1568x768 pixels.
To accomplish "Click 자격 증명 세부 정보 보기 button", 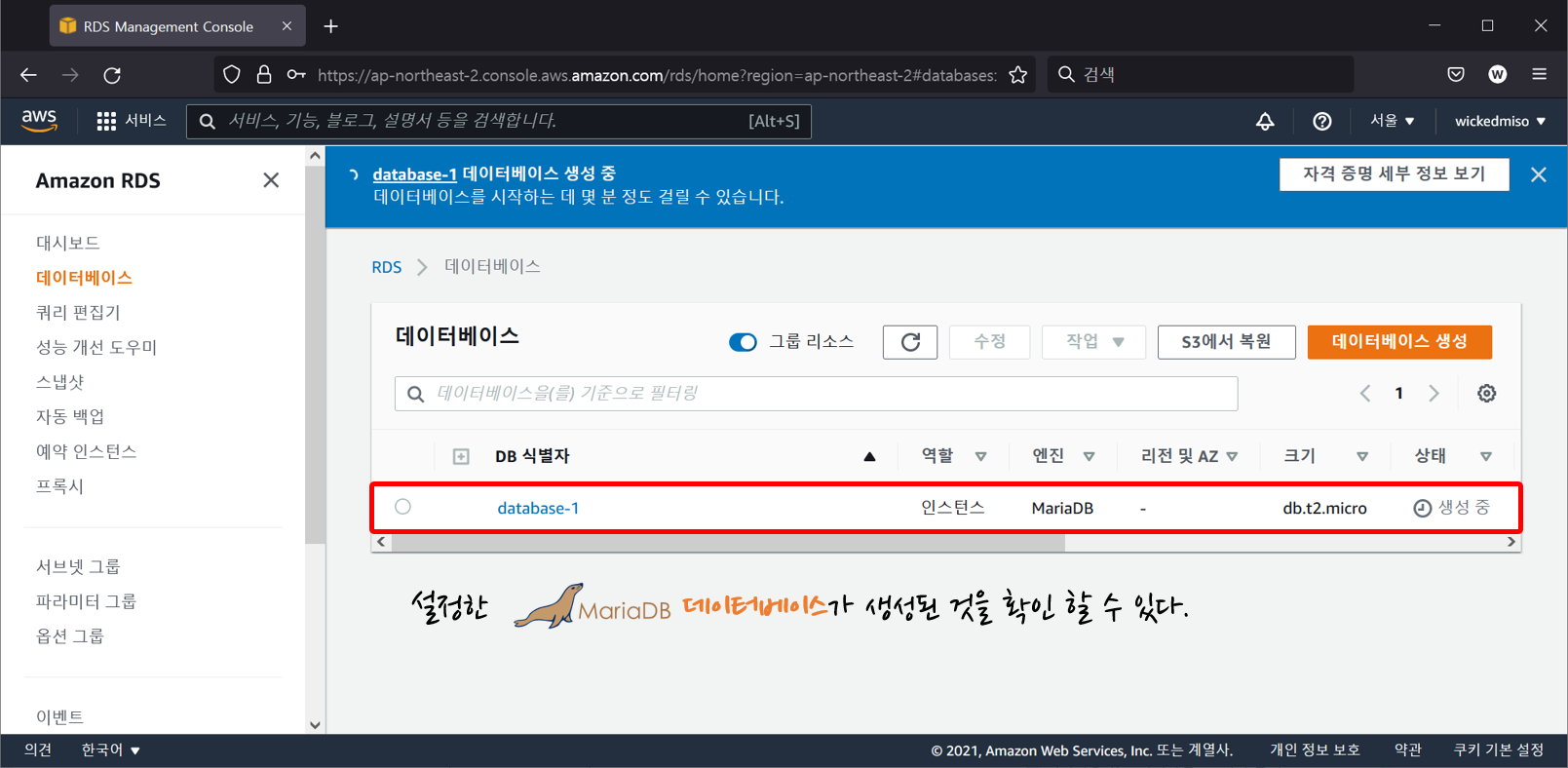I will point(1394,174).
